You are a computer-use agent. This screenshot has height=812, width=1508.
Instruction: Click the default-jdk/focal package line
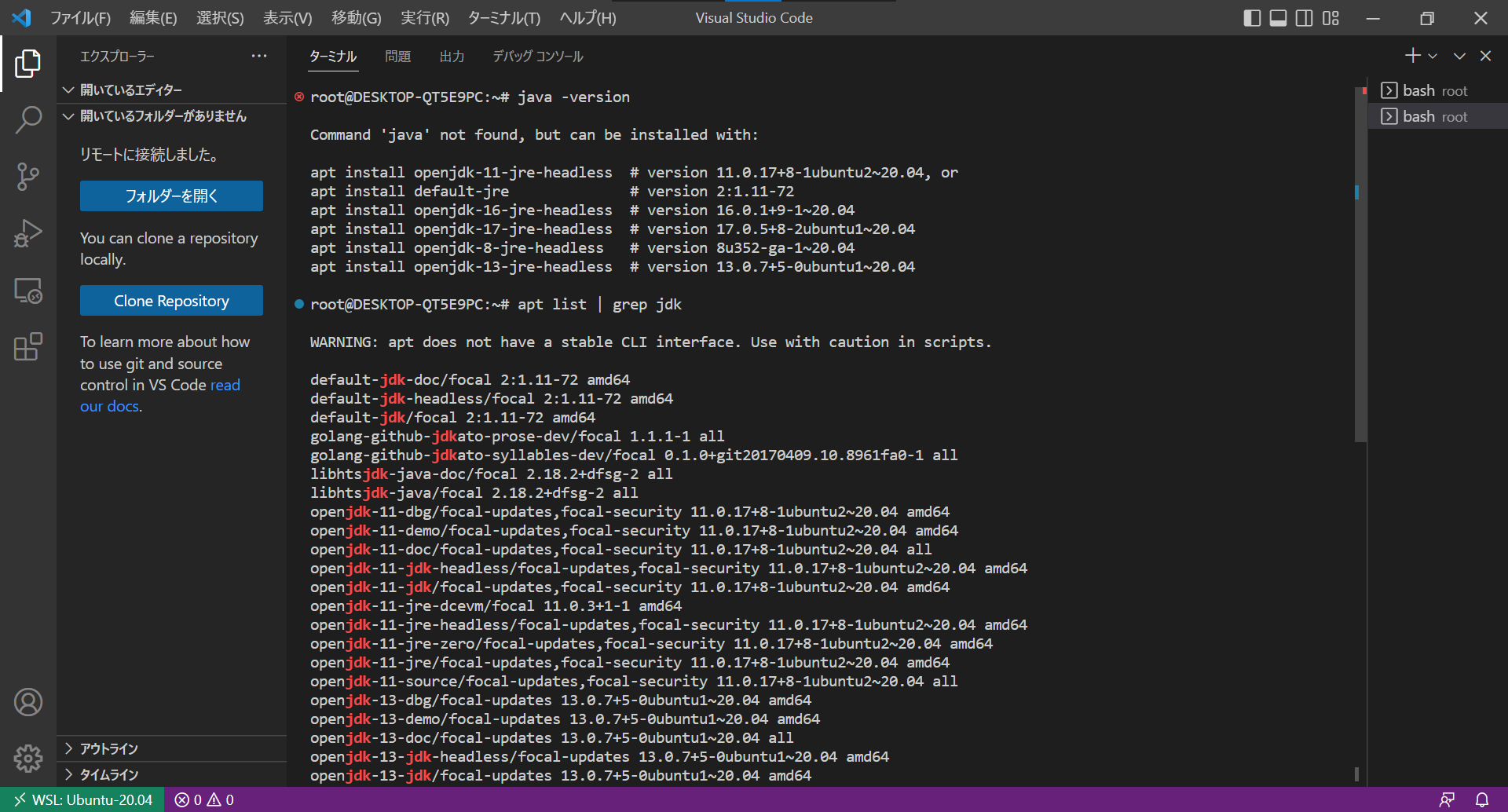coord(452,417)
